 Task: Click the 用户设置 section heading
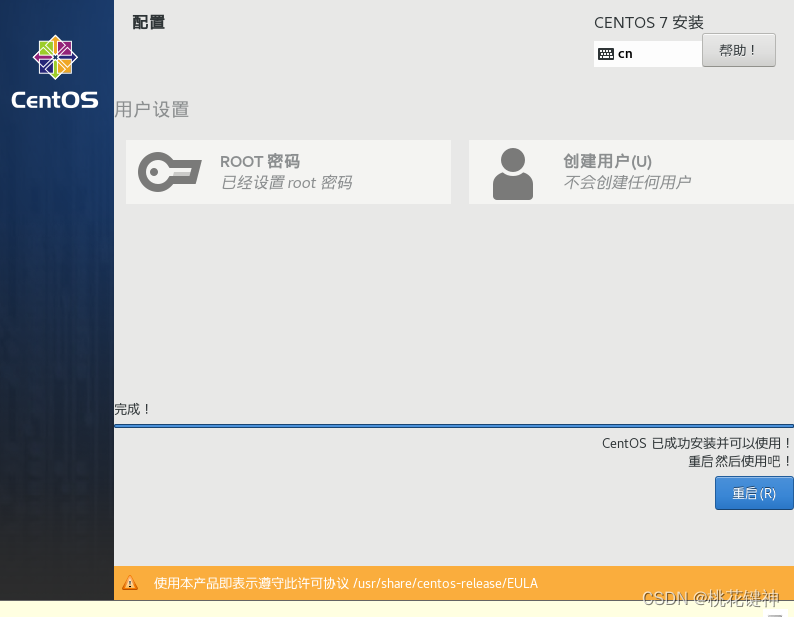(x=151, y=109)
